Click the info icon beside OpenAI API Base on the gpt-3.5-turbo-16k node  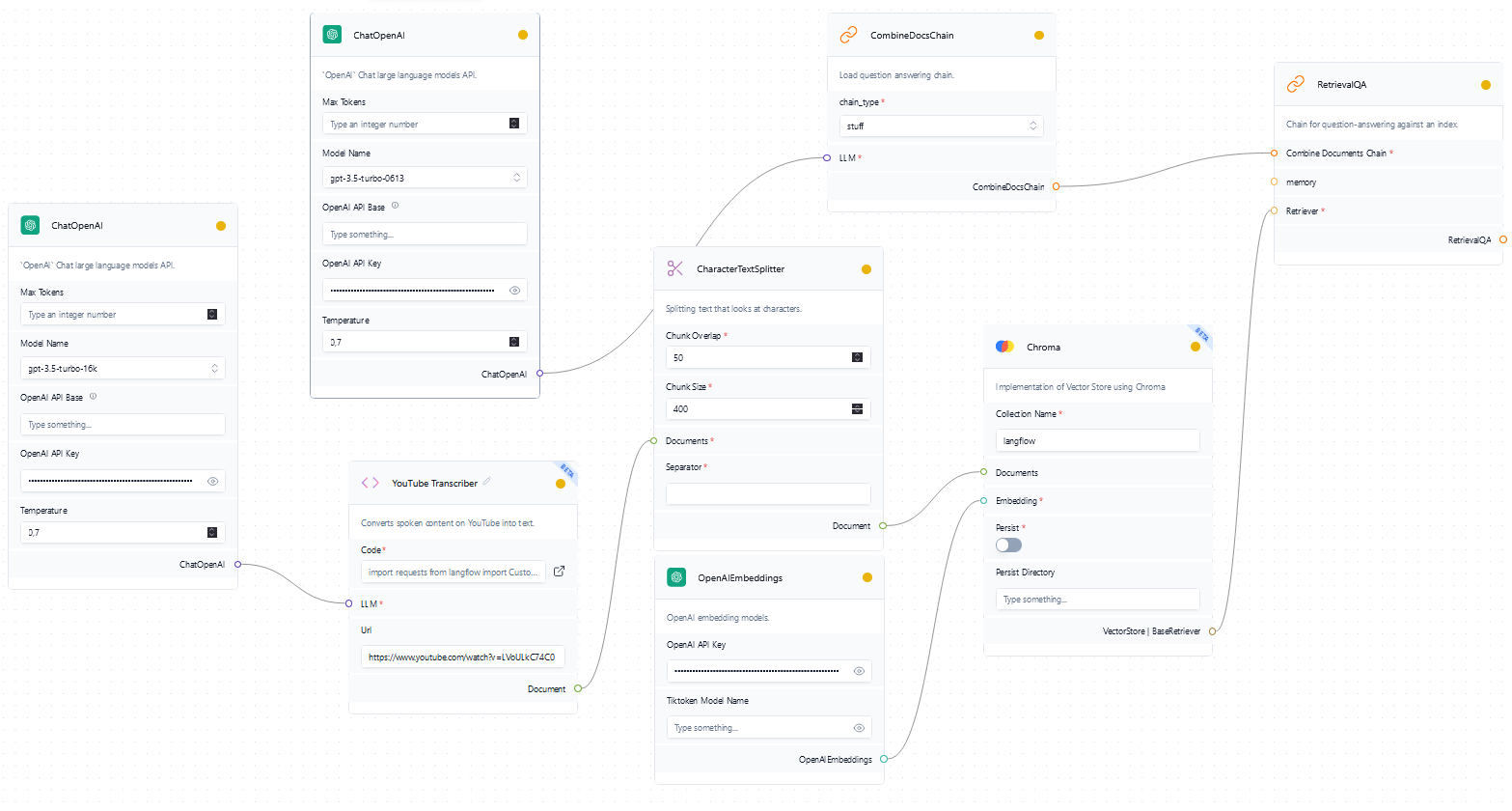pos(93,396)
